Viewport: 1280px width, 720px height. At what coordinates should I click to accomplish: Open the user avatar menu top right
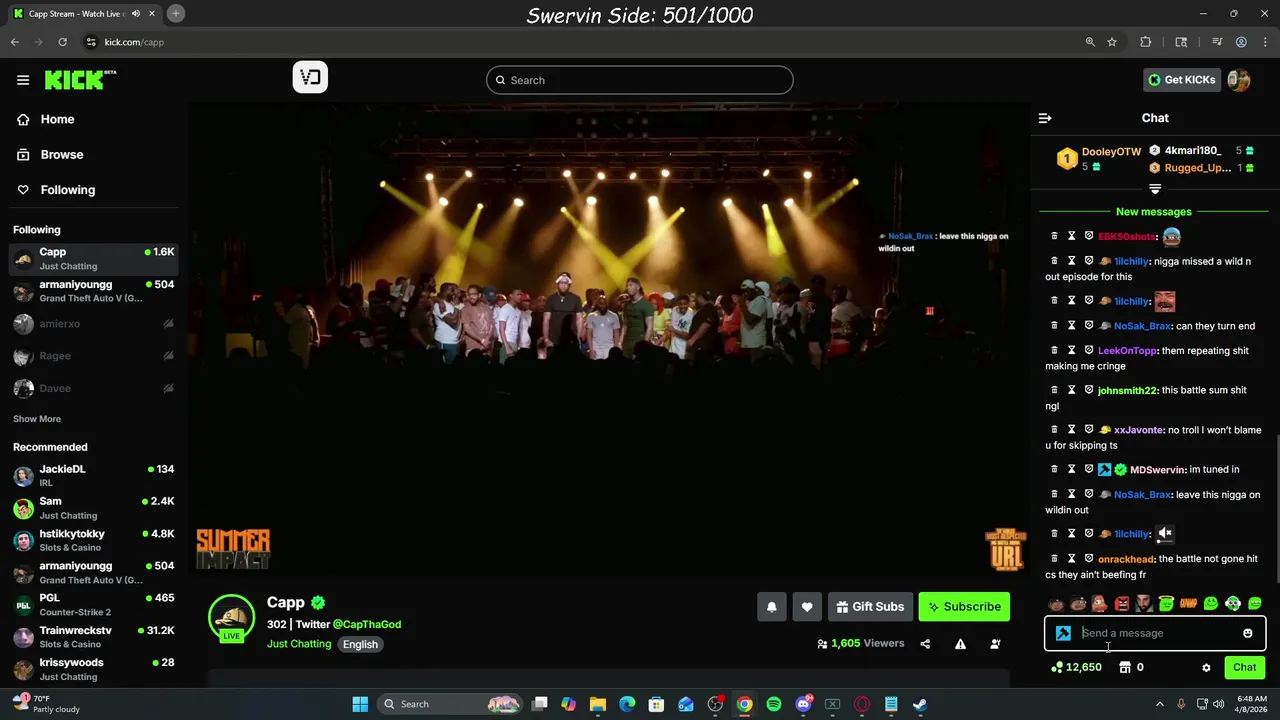(1239, 80)
